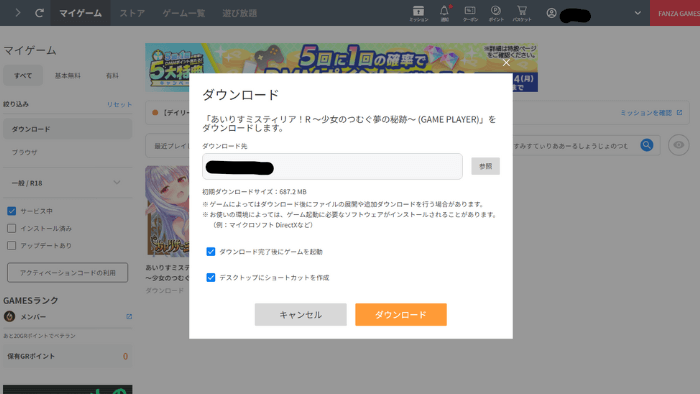The height and width of the screenshot is (394, 700).
Task: Uncheck launch game after download completes
Action: click(211, 252)
